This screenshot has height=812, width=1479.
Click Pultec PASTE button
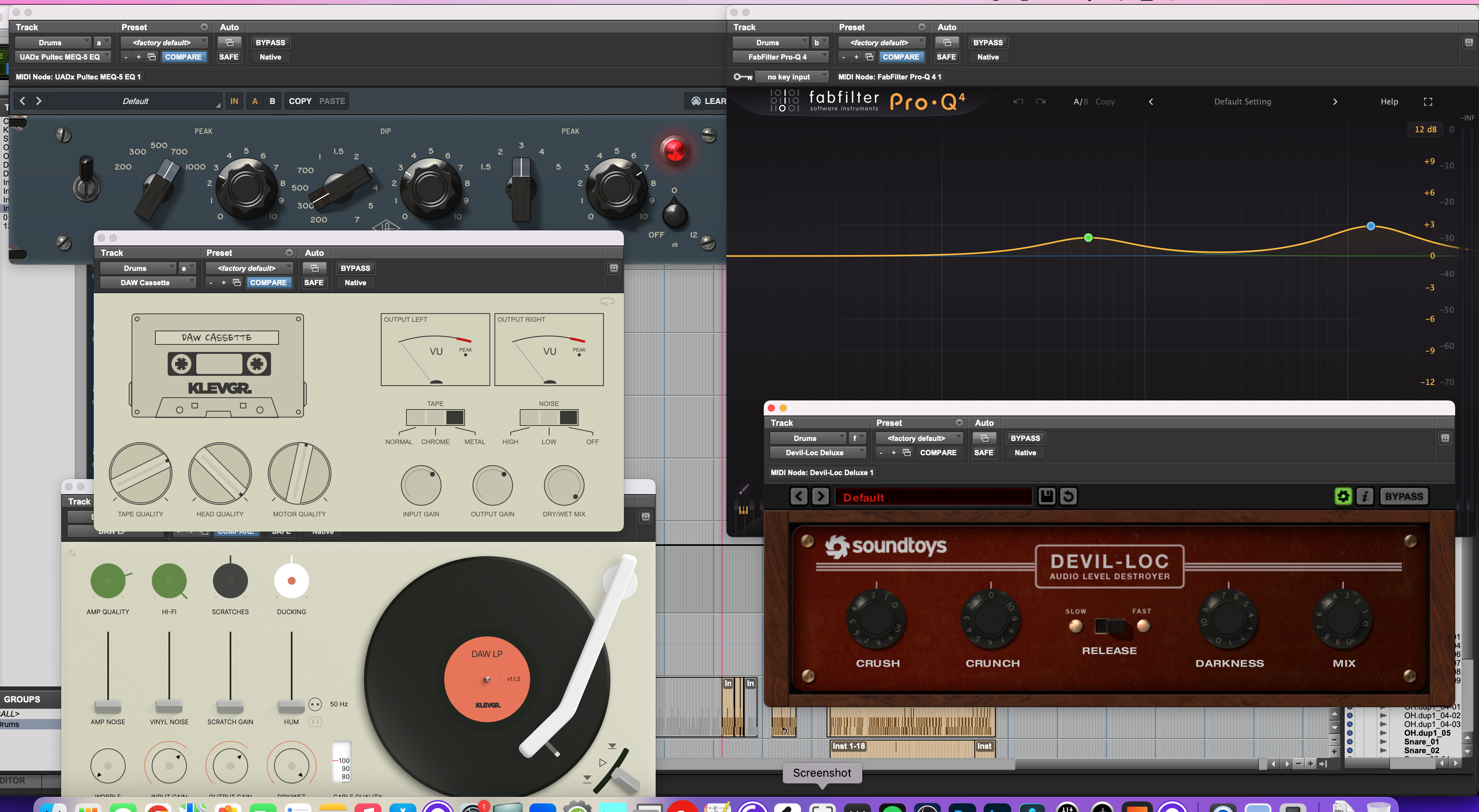pos(332,101)
